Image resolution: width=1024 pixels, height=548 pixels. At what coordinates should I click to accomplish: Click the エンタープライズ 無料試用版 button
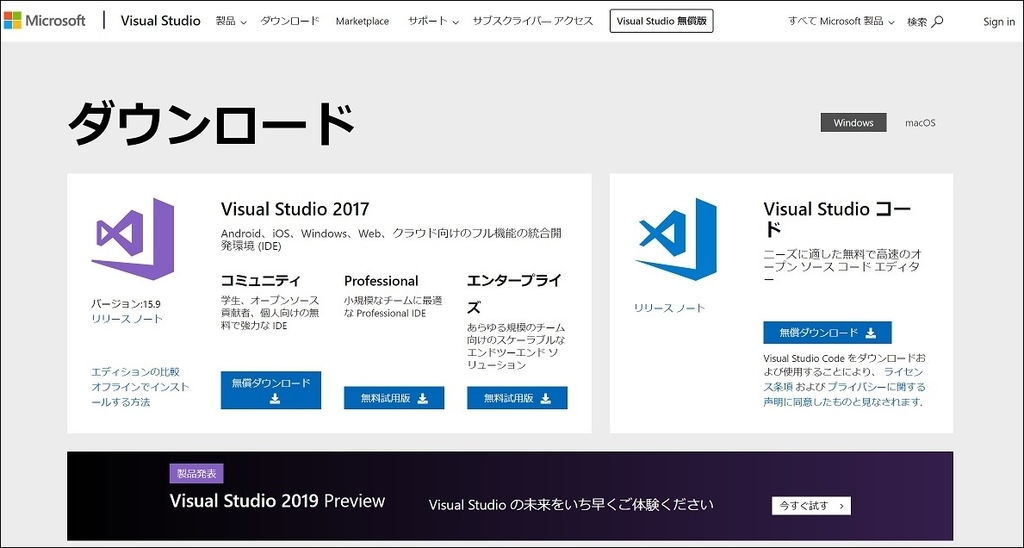pos(517,398)
